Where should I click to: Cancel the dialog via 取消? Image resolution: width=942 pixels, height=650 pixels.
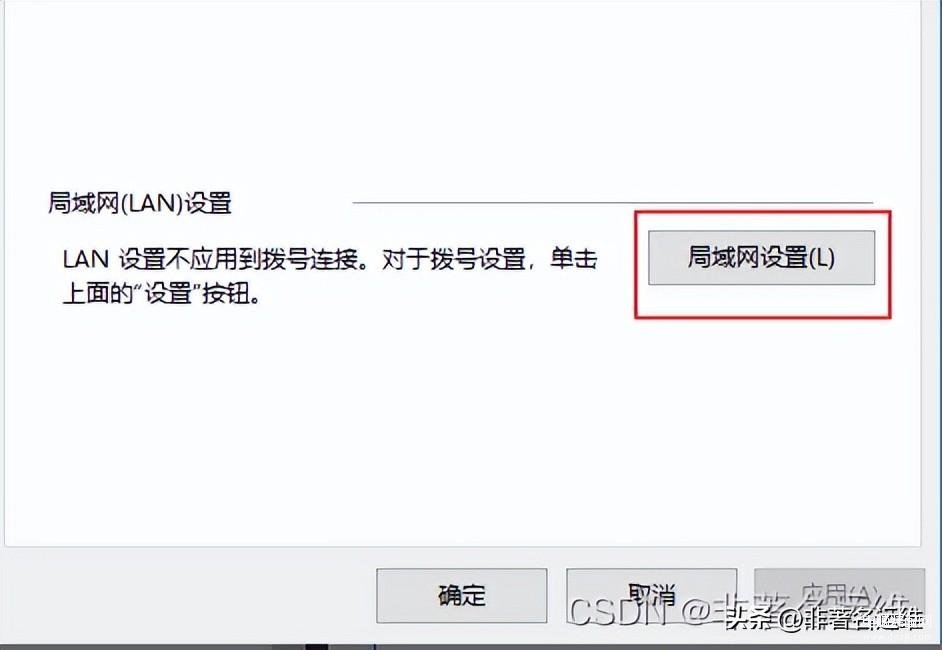[651, 595]
